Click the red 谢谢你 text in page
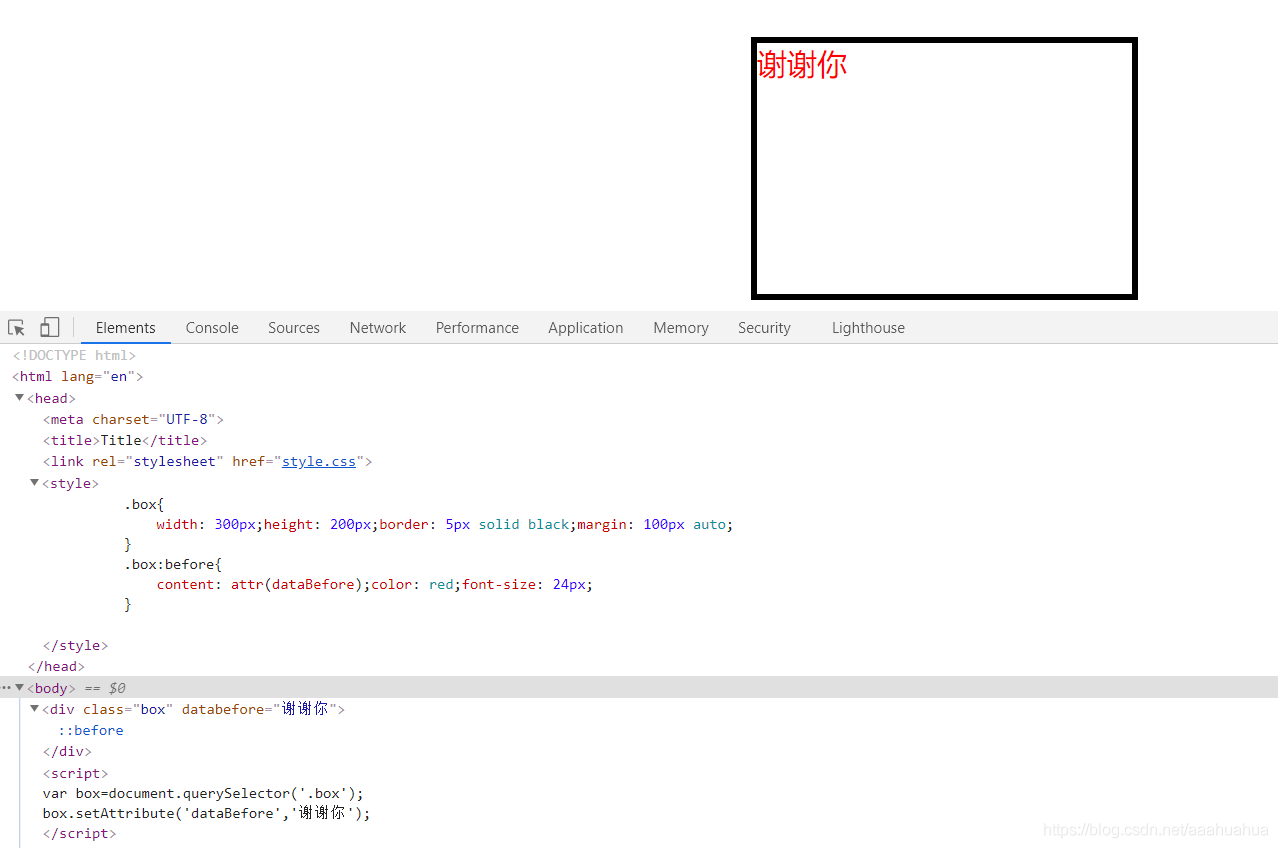The height and width of the screenshot is (848, 1278). click(x=802, y=65)
